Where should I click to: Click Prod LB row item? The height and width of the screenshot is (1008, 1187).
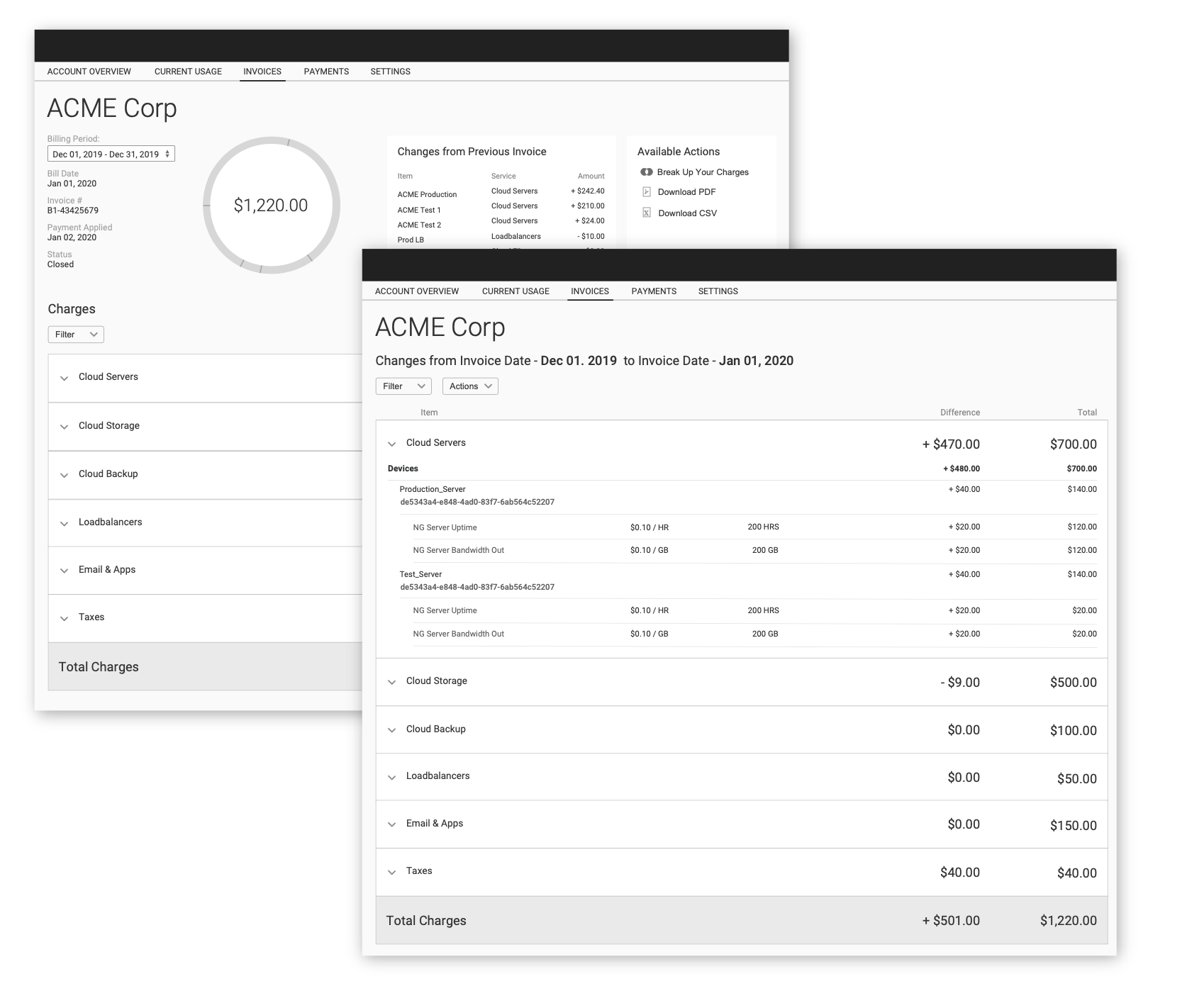tap(411, 240)
